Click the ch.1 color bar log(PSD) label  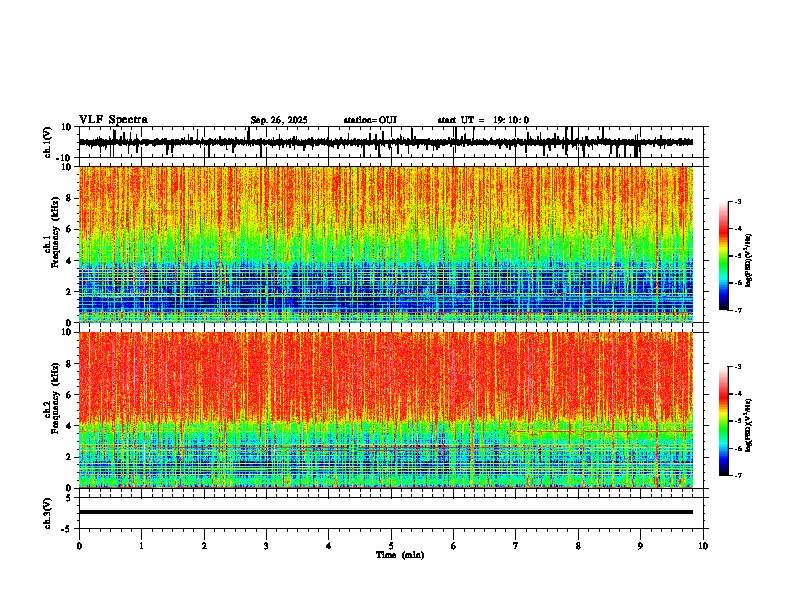(748, 261)
